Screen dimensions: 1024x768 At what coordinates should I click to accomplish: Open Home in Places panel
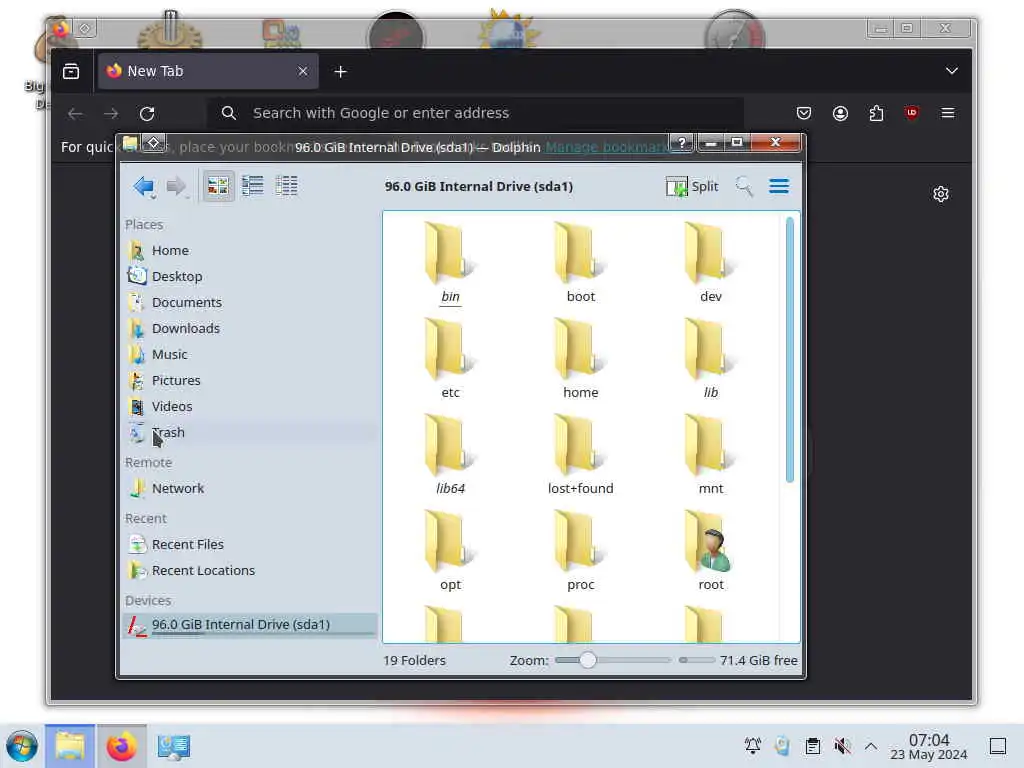[248, 250]
